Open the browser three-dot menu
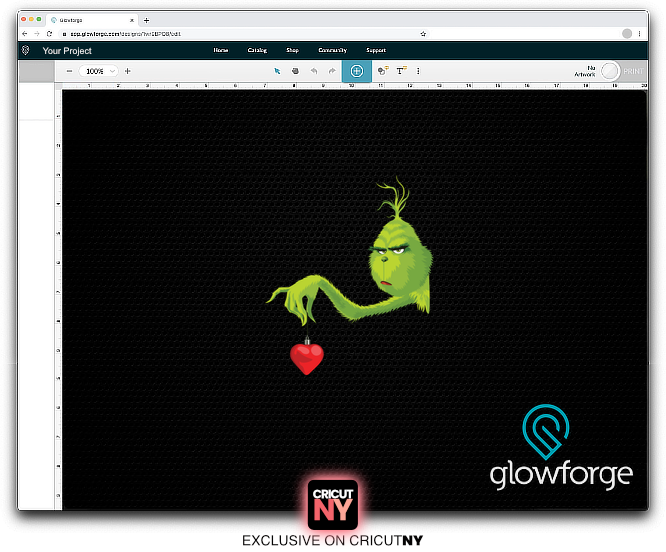Screen dimensions: 666x552 (639, 34)
